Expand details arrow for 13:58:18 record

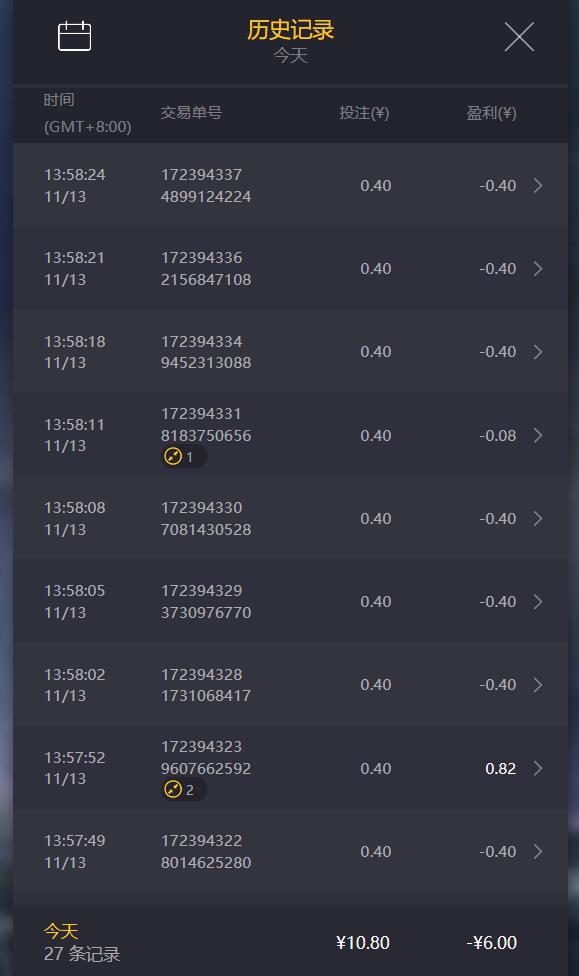(538, 352)
